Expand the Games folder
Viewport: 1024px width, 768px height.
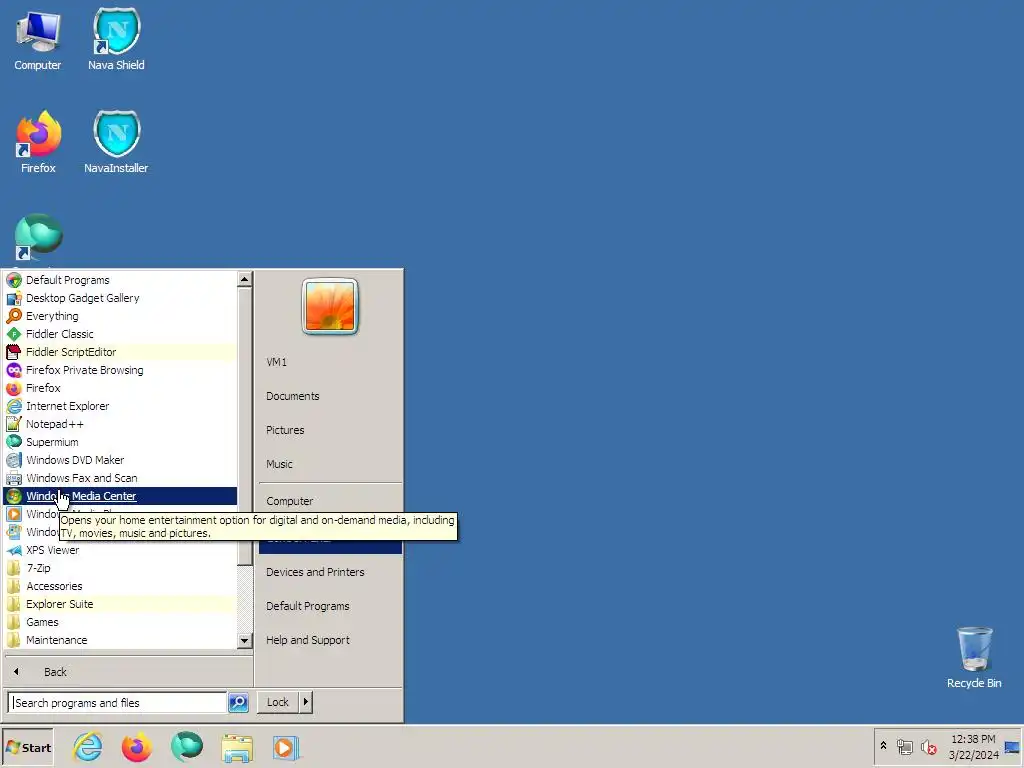tap(120, 622)
